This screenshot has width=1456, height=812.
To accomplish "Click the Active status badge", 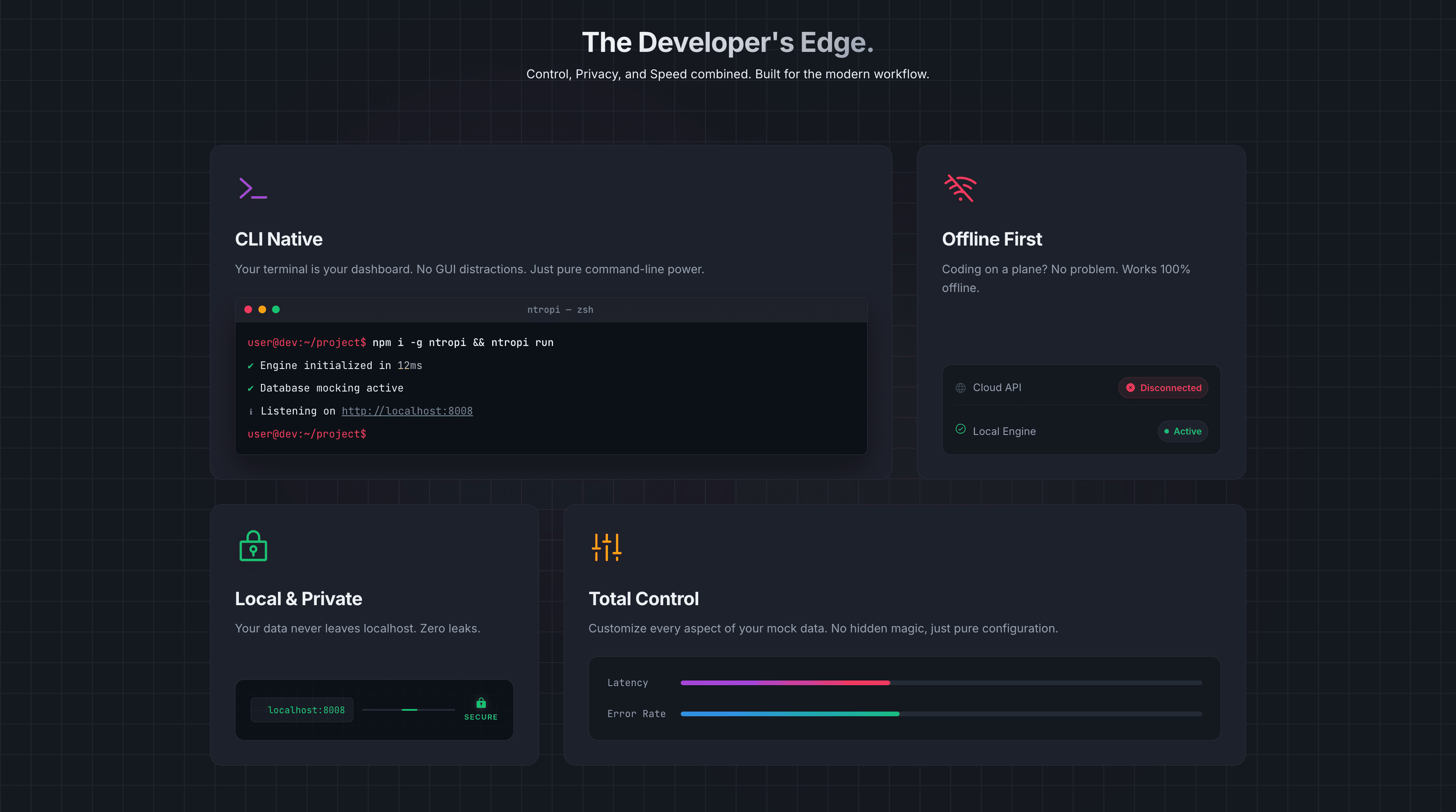I will (1182, 431).
